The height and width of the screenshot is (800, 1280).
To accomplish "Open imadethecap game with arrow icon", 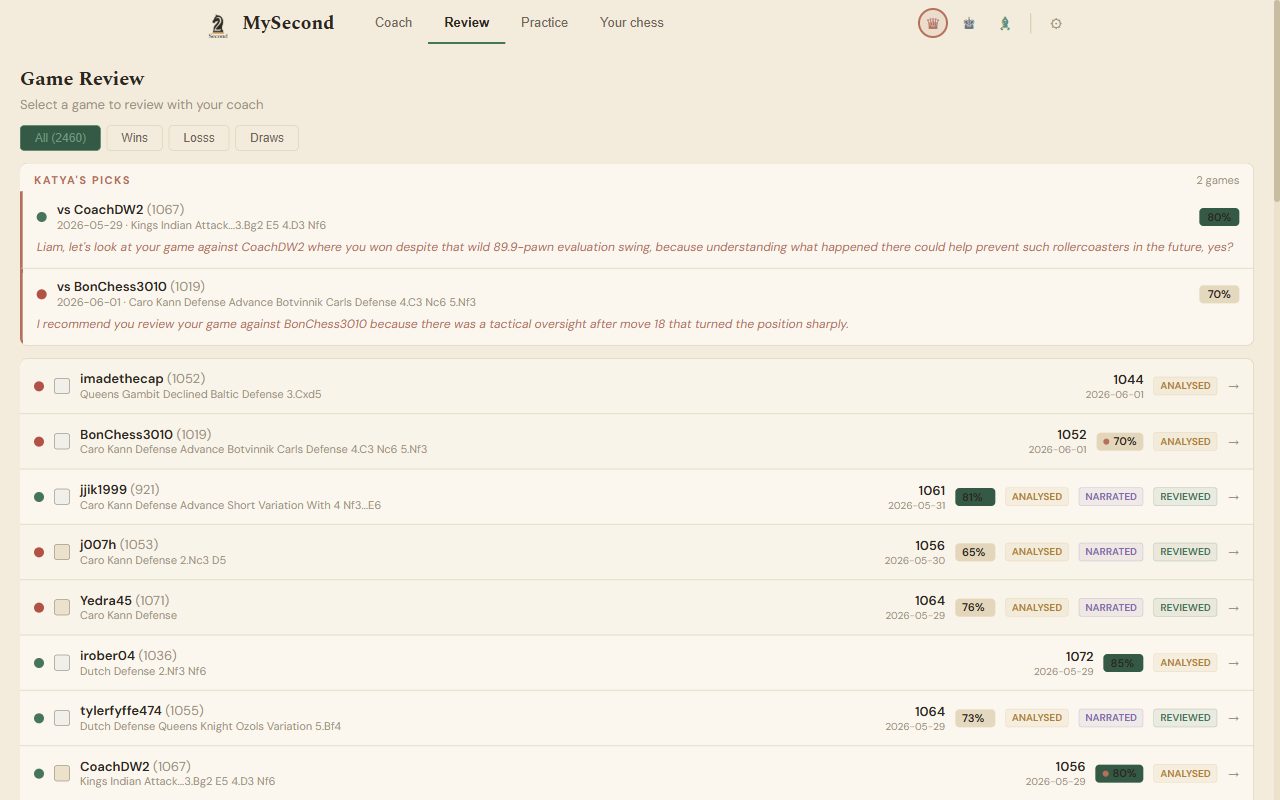I will click(x=1233, y=386).
